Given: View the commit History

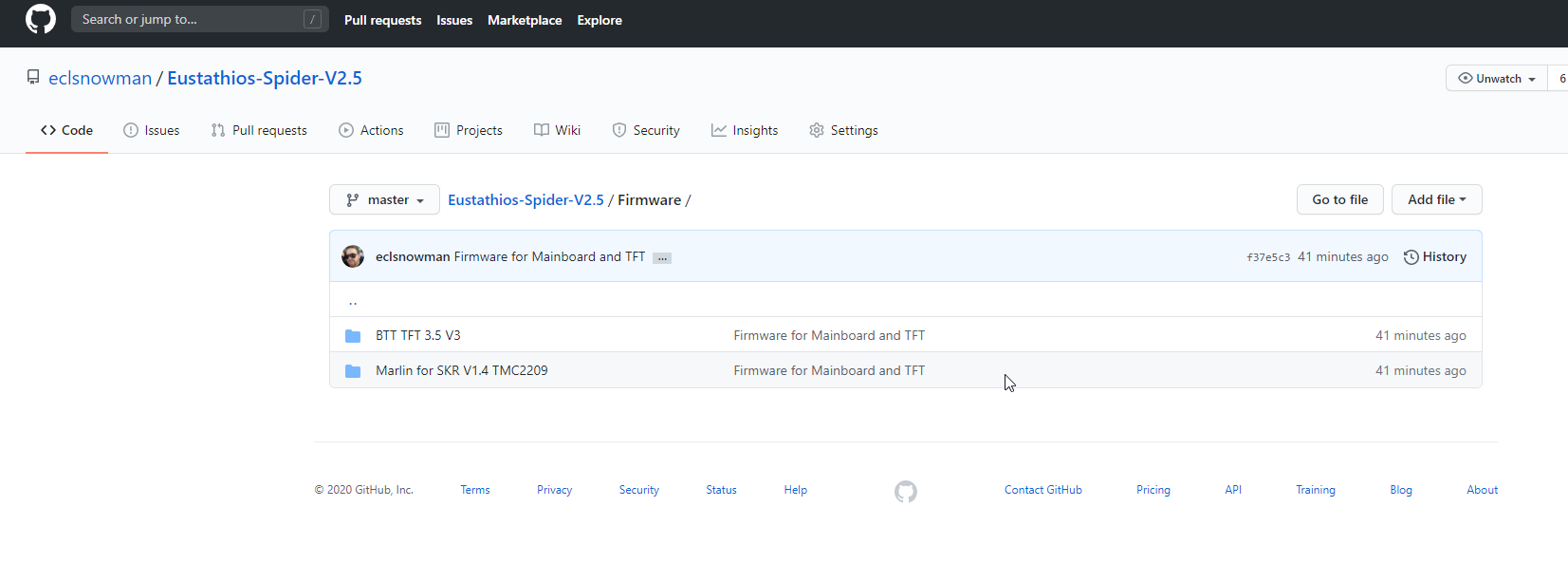Looking at the screenshot, I should [x=1435, y=256].
